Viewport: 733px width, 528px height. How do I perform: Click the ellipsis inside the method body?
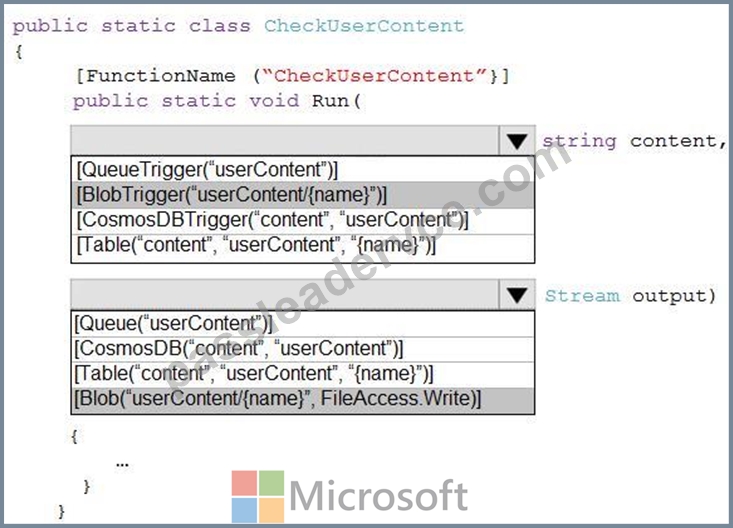122,465
